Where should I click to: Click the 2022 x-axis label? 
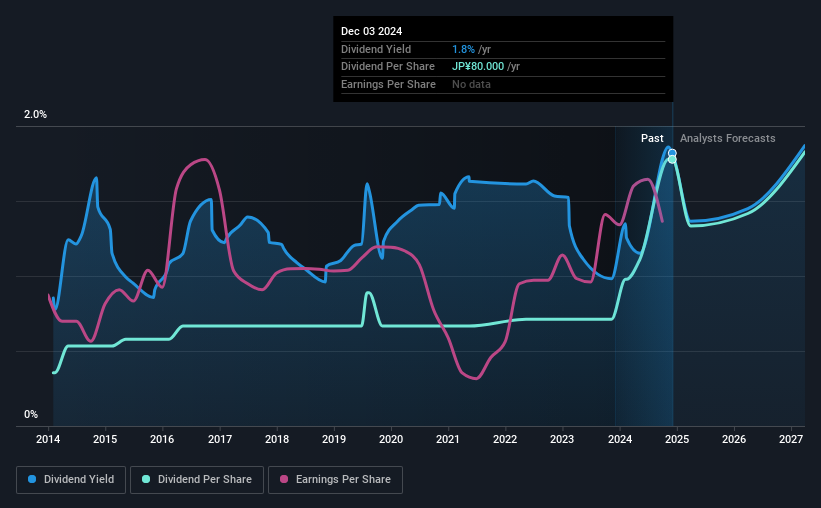point(505,439)
